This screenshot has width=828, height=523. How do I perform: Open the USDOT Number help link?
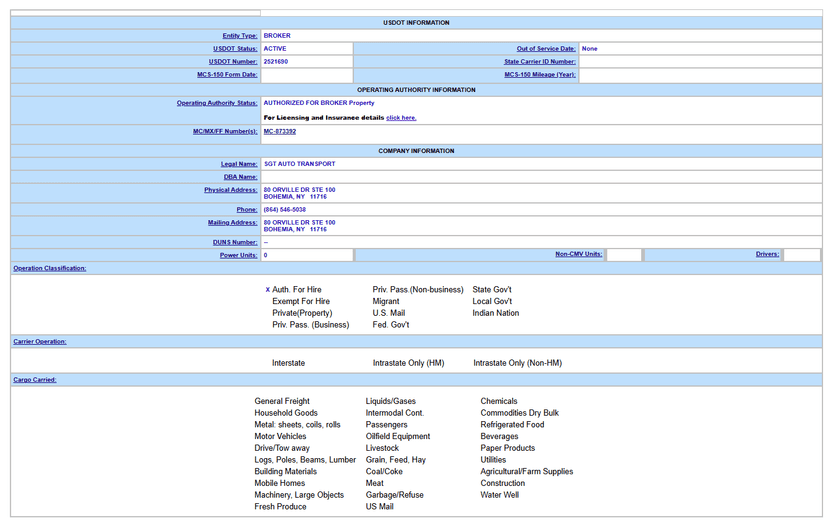pyautogui.click(x=233, y=62)
